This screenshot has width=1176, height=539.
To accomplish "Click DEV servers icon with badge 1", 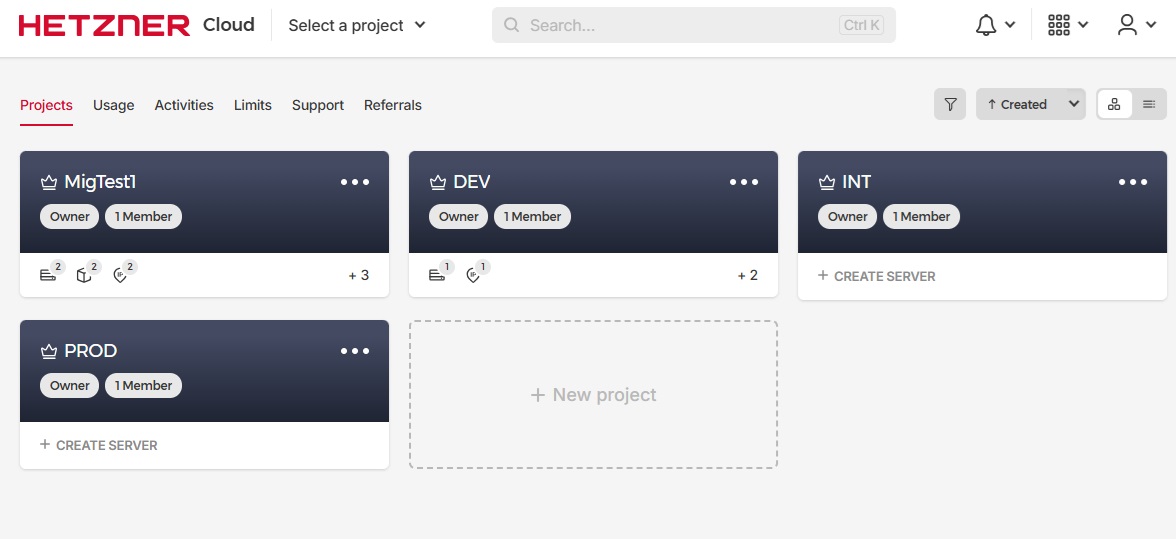I will (x=441, y=273).
